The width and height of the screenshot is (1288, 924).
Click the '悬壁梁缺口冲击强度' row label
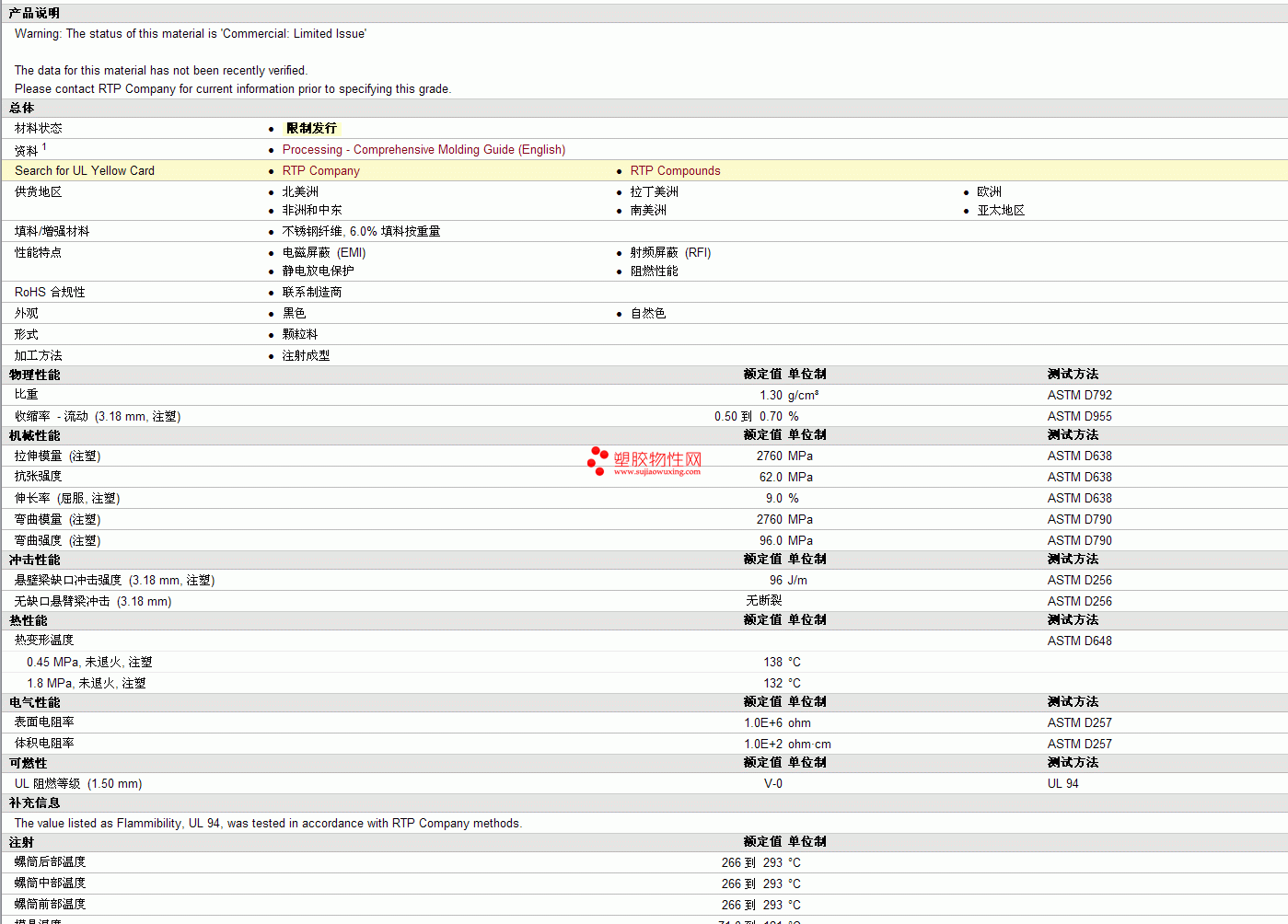tap(114, 581)
